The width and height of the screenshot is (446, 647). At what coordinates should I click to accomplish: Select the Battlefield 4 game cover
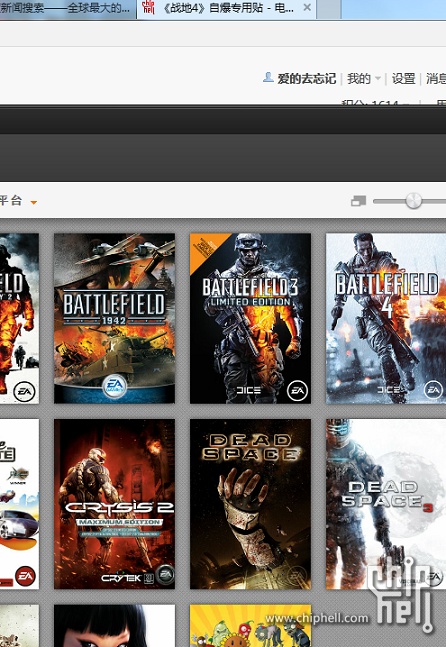386,318
